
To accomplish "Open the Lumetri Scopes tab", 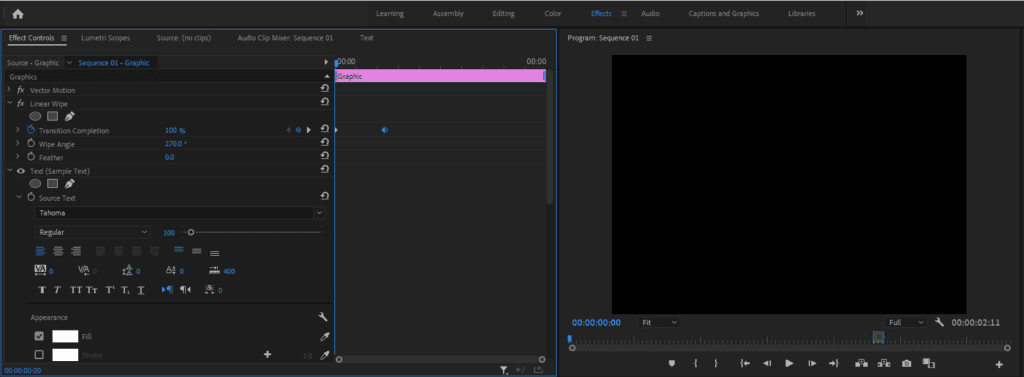I will (105, 38).
